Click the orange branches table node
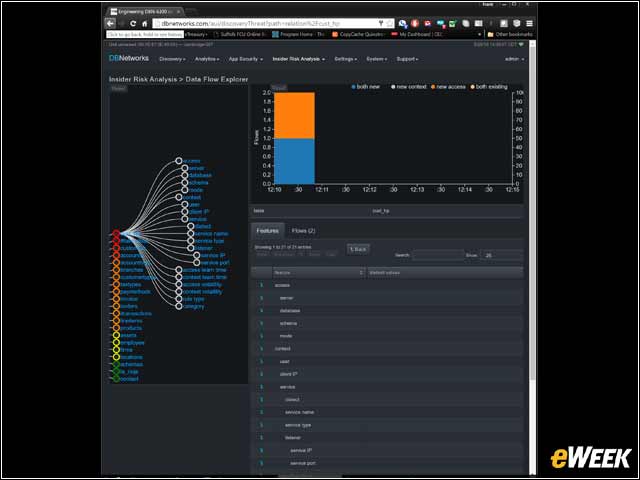The height and width of the screenshot is (480, 640). pos(116,270)
